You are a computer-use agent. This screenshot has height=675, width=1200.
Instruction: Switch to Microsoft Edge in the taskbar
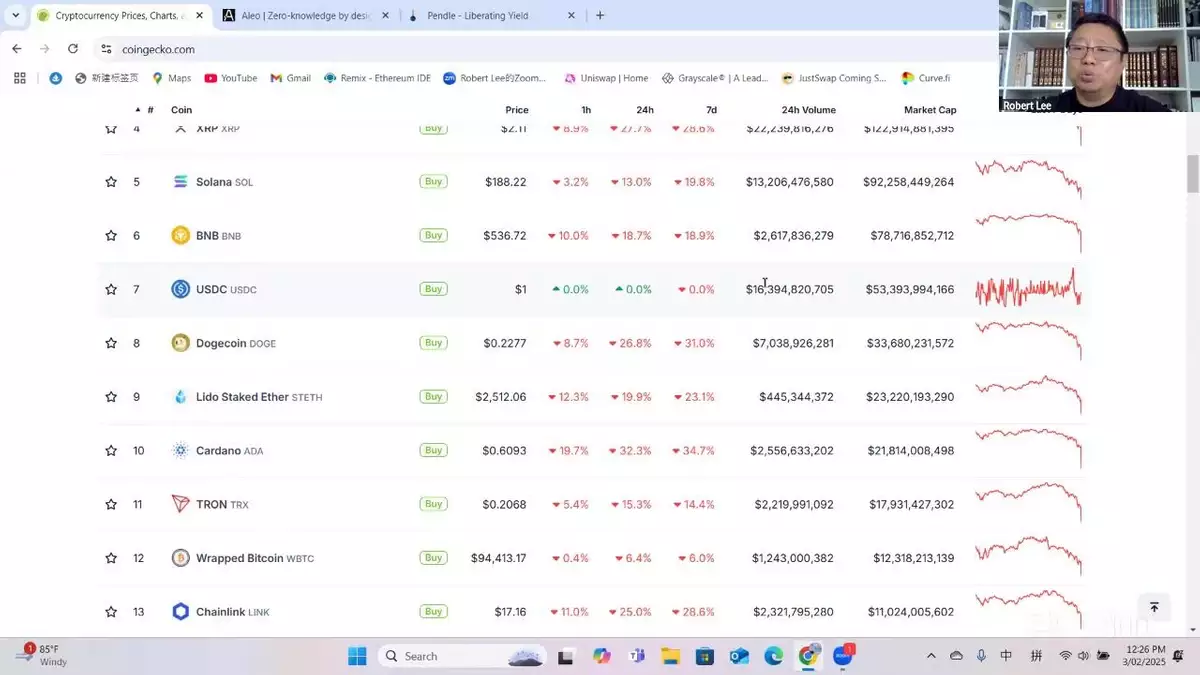pyautogui.click(x=774, y=656)
